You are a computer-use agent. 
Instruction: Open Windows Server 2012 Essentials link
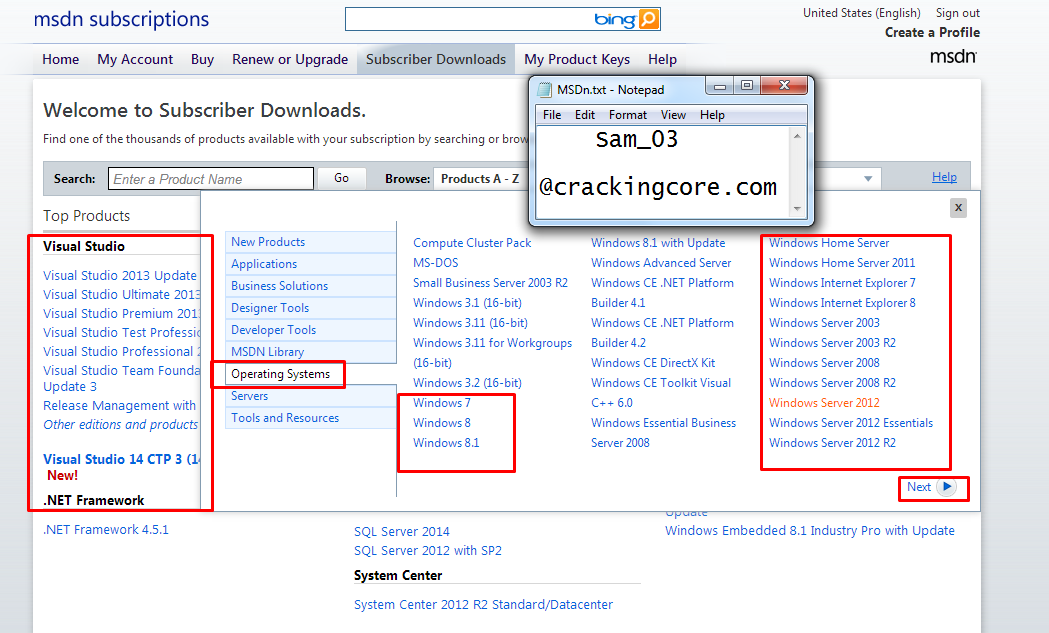[x=851, y=423]
